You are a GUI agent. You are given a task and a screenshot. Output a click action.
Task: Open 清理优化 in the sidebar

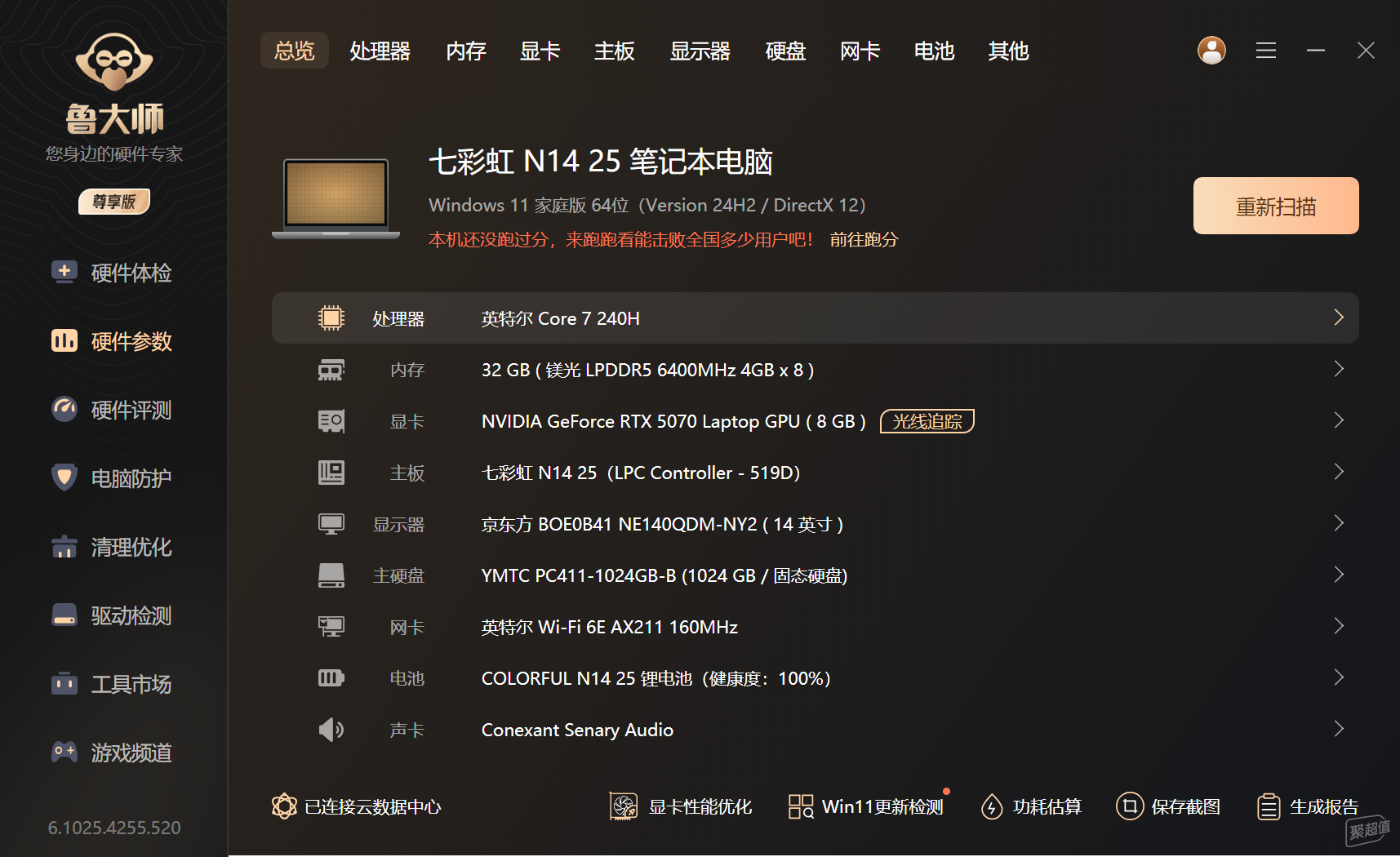pyautogui.click(x=113, y=547)
